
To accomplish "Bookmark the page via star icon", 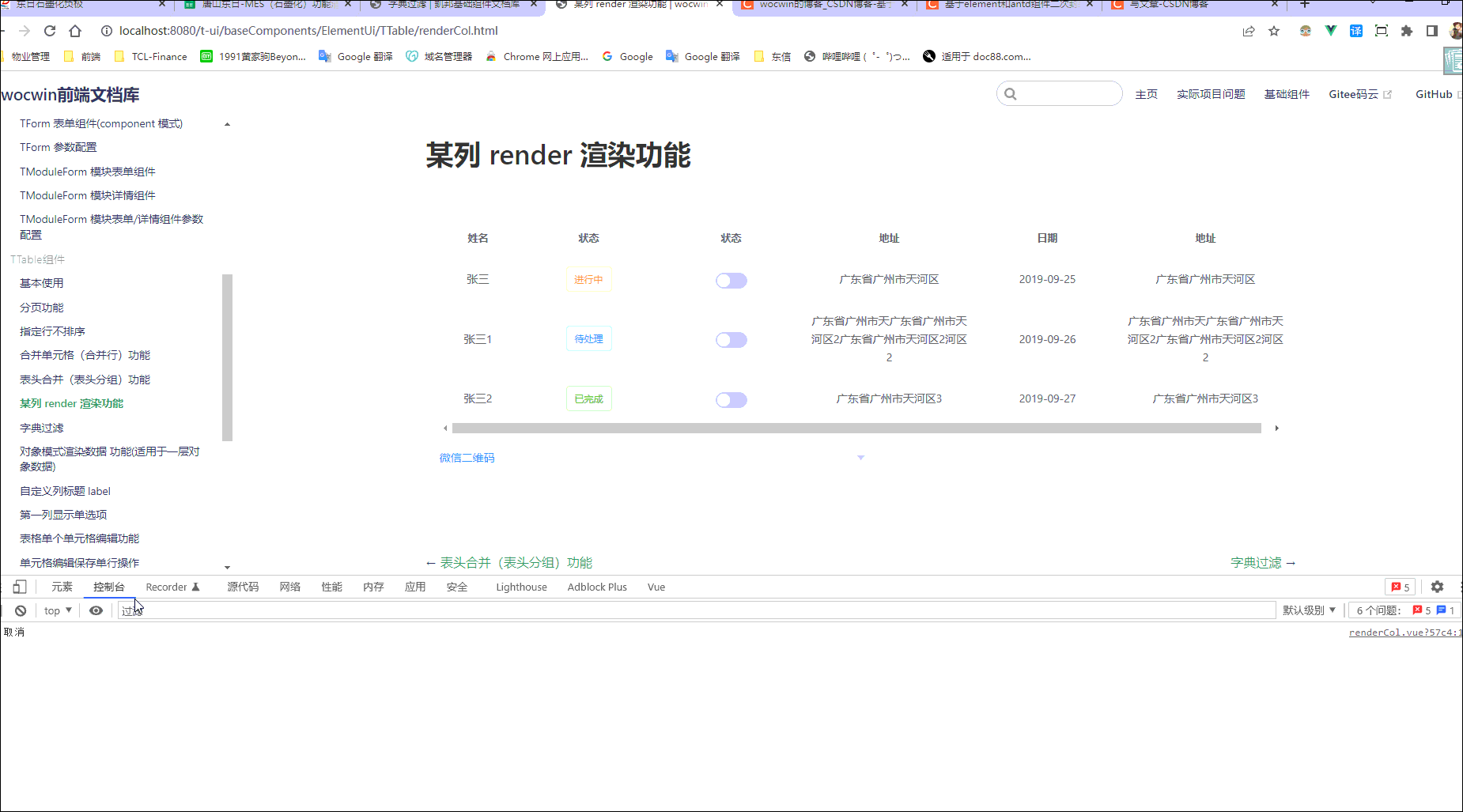I will tap(1274, 31).
